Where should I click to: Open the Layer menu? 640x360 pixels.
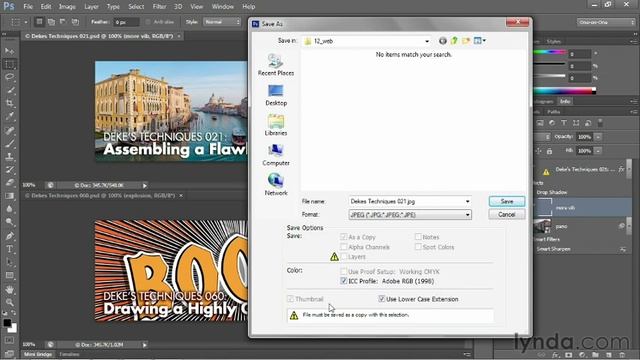91,7
